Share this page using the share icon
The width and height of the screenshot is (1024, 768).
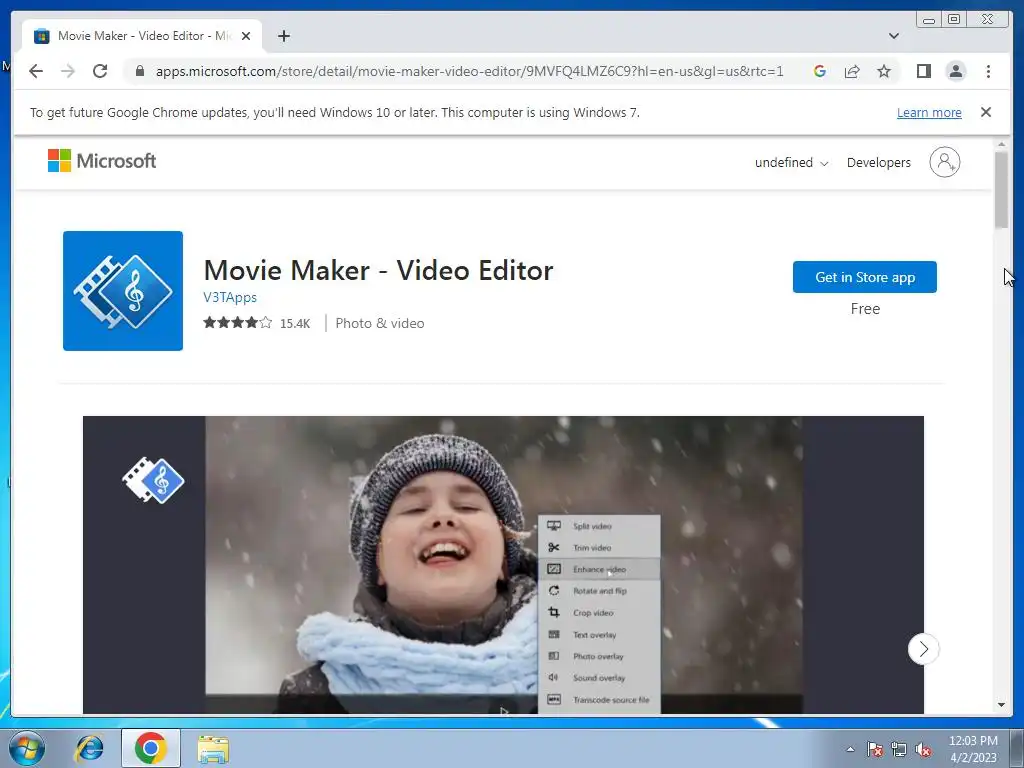[852, 71]
